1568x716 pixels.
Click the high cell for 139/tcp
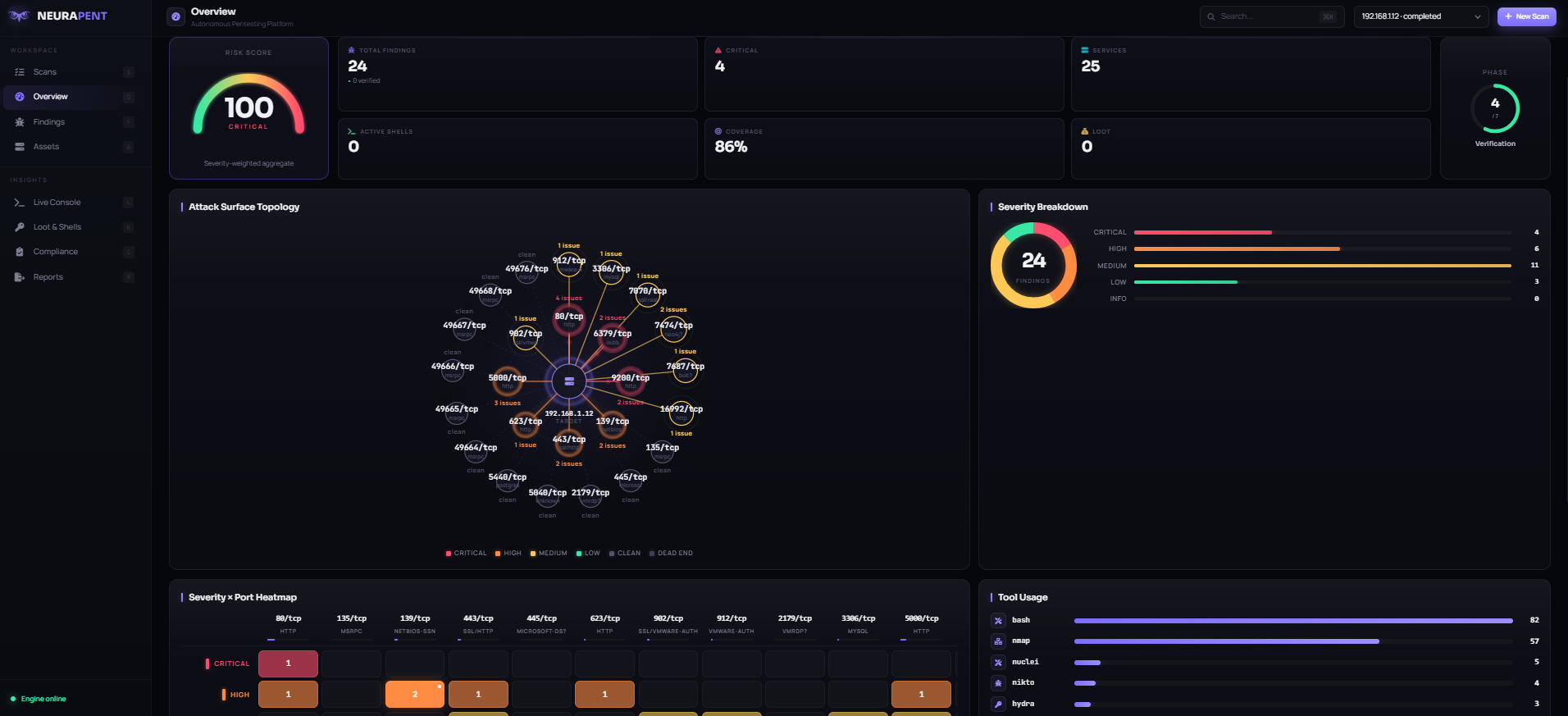pyautogui.click(x=415, y=695)
